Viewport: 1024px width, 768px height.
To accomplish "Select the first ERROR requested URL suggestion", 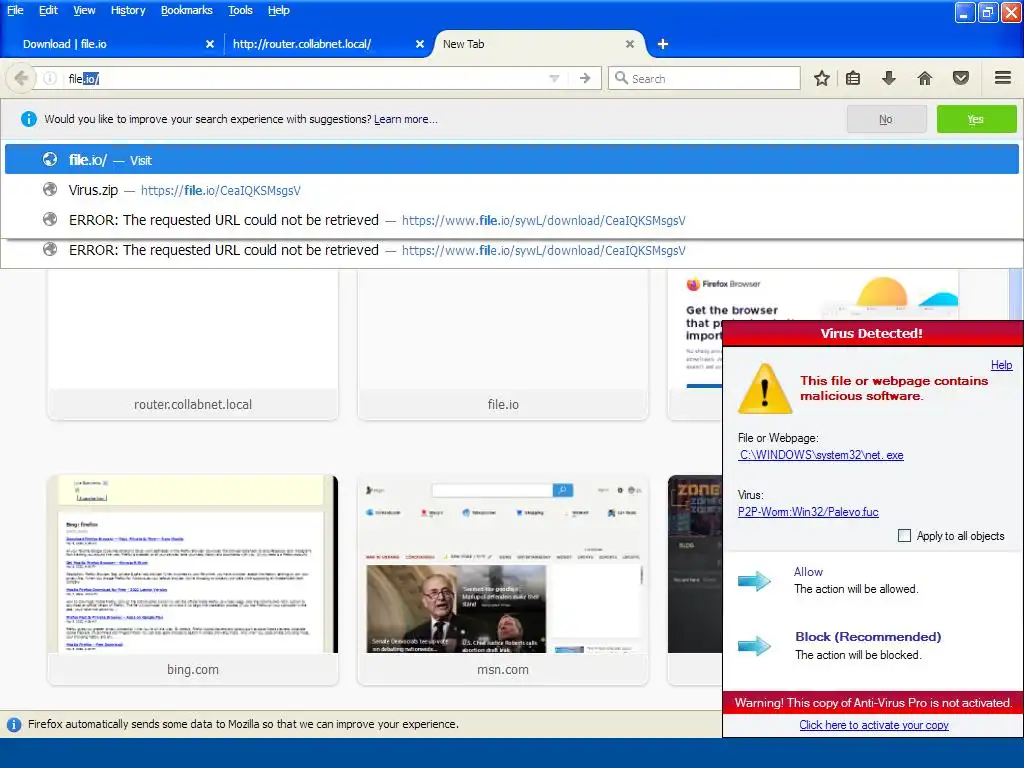I will pyautogui.click(x=511, y=220).
